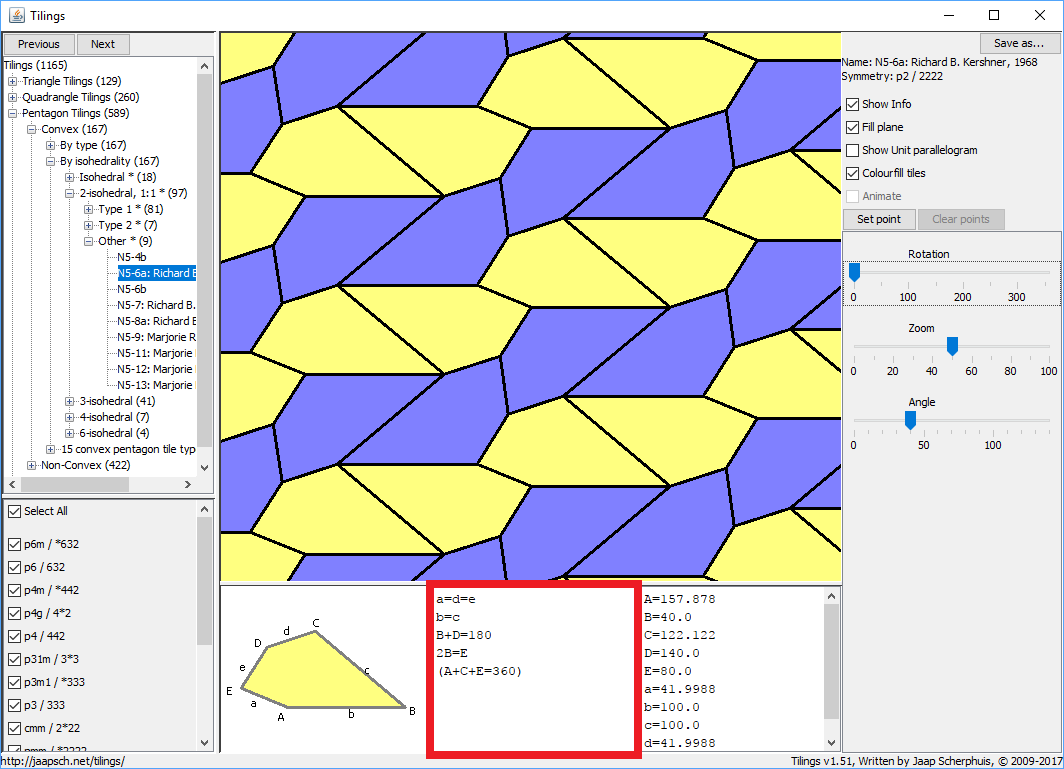Click symmetry list scroll-up arrow
The width and height of the screenshot is (1064, 769).
(x=205, y=509)
